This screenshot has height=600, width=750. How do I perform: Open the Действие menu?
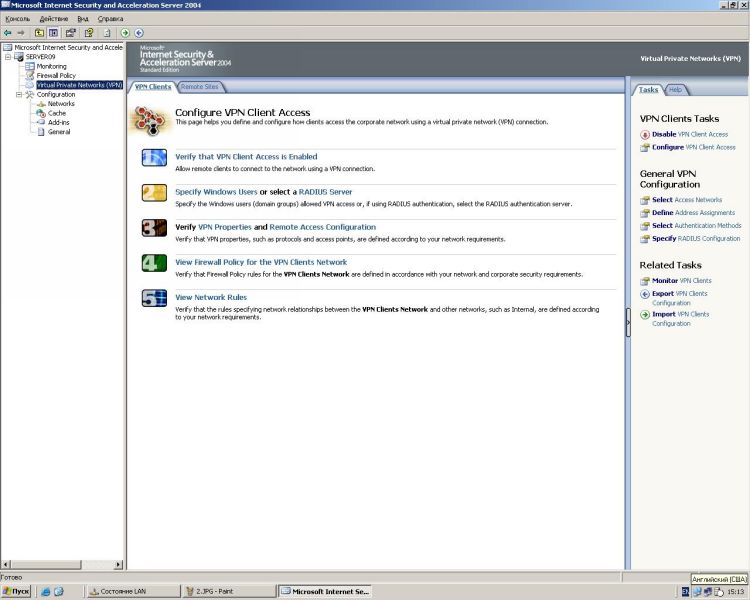click(54, 19)
